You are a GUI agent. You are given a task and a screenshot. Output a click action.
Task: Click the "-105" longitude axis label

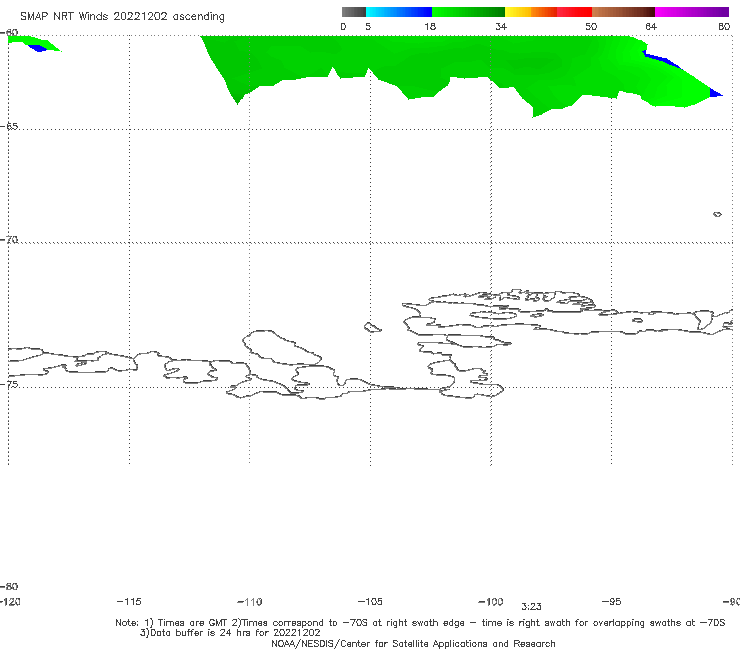pyautogui.click(x=370, y=602)
